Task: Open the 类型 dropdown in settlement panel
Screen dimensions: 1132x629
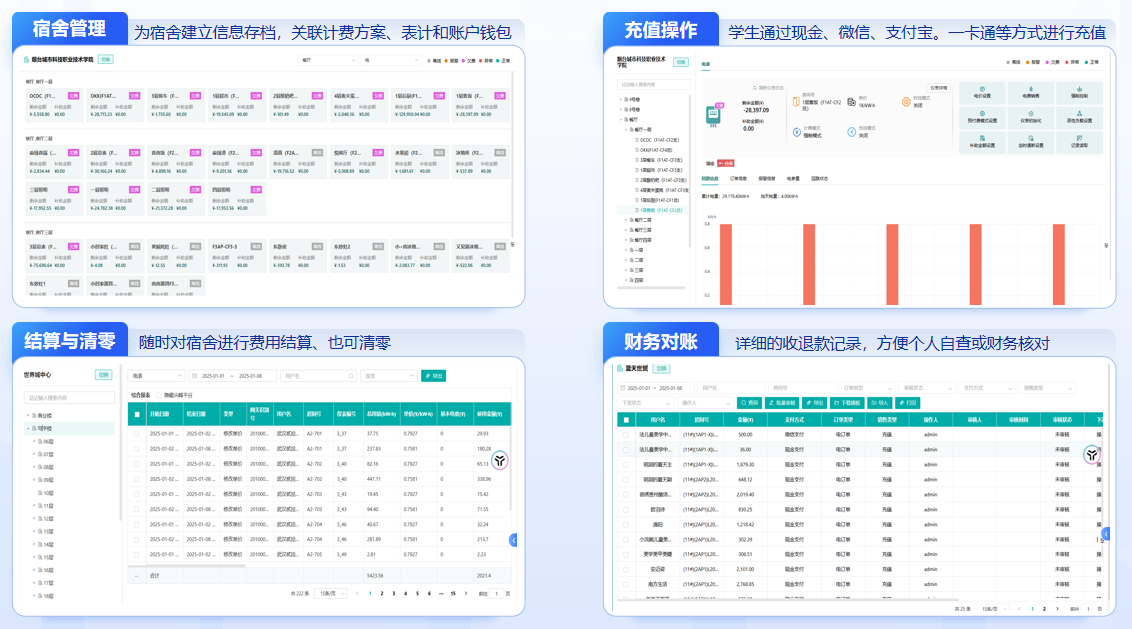Action: click(388, 376)
